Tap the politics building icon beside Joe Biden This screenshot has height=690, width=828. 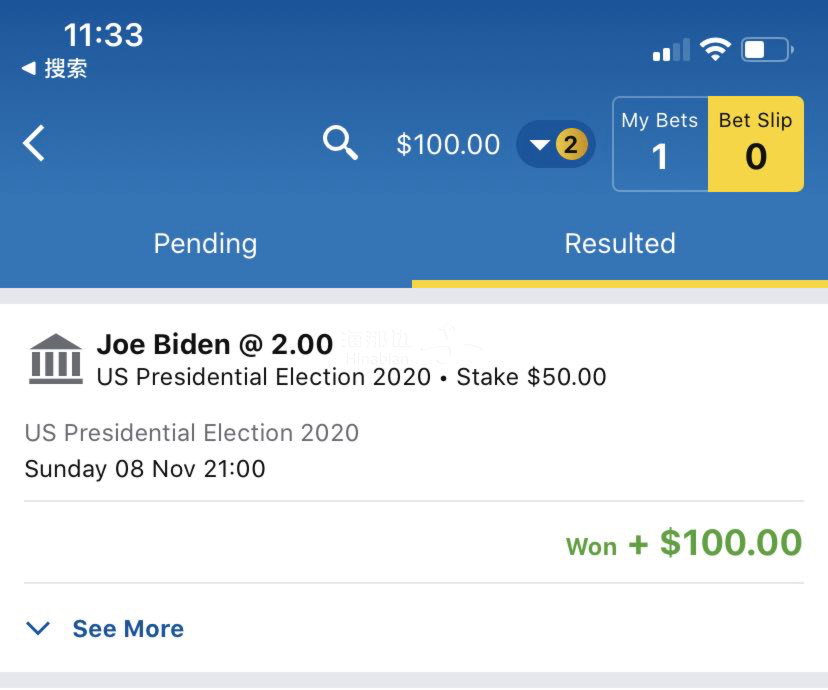[55, 359]
